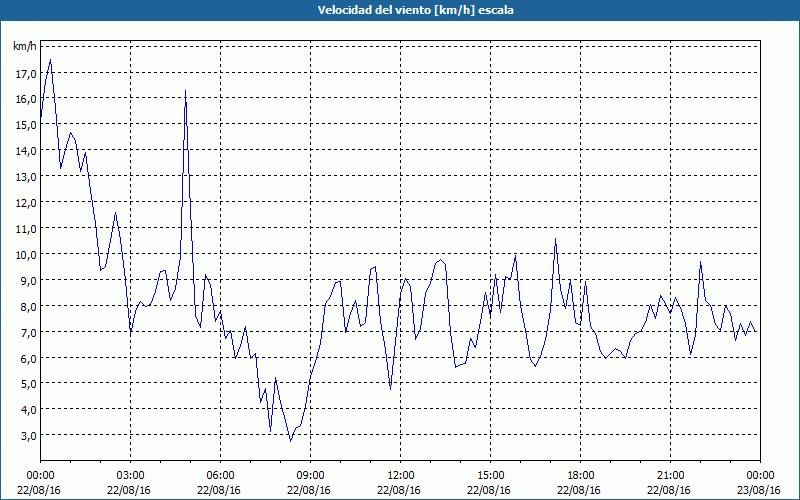Click the lowest trough of the line after 08:00
Viewport: 800px width, 500px height.
[x=290, y=441]
